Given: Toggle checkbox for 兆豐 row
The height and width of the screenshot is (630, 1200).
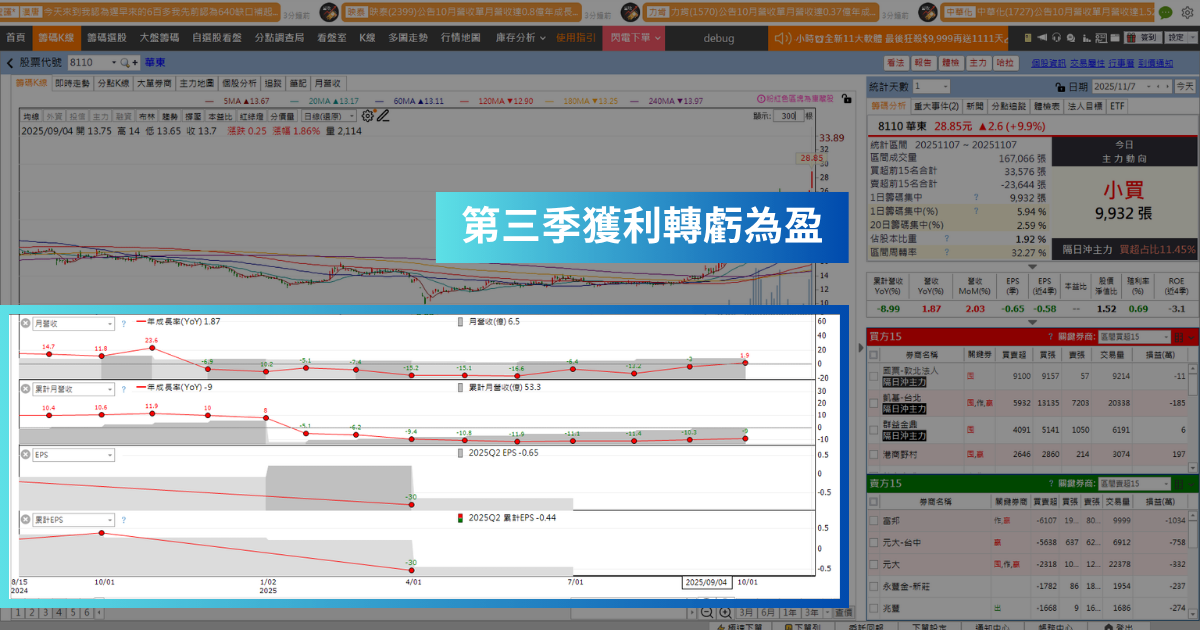Looking at the screenshot, I should coord(873,608).
